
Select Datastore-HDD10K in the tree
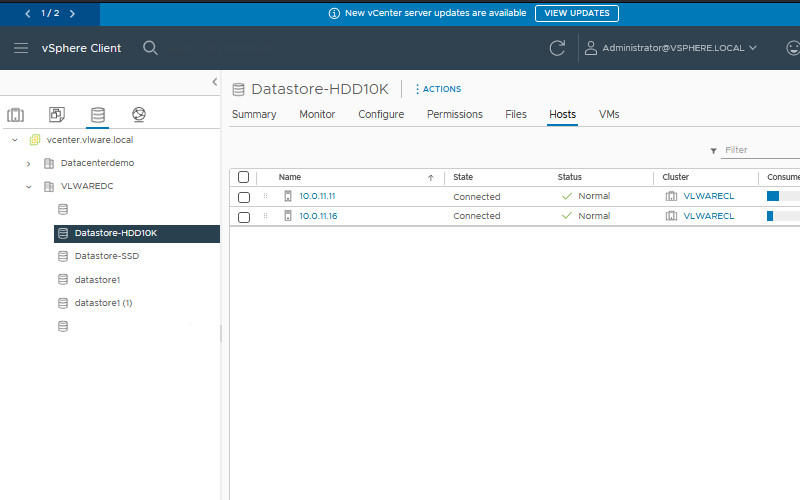(137, 233)
